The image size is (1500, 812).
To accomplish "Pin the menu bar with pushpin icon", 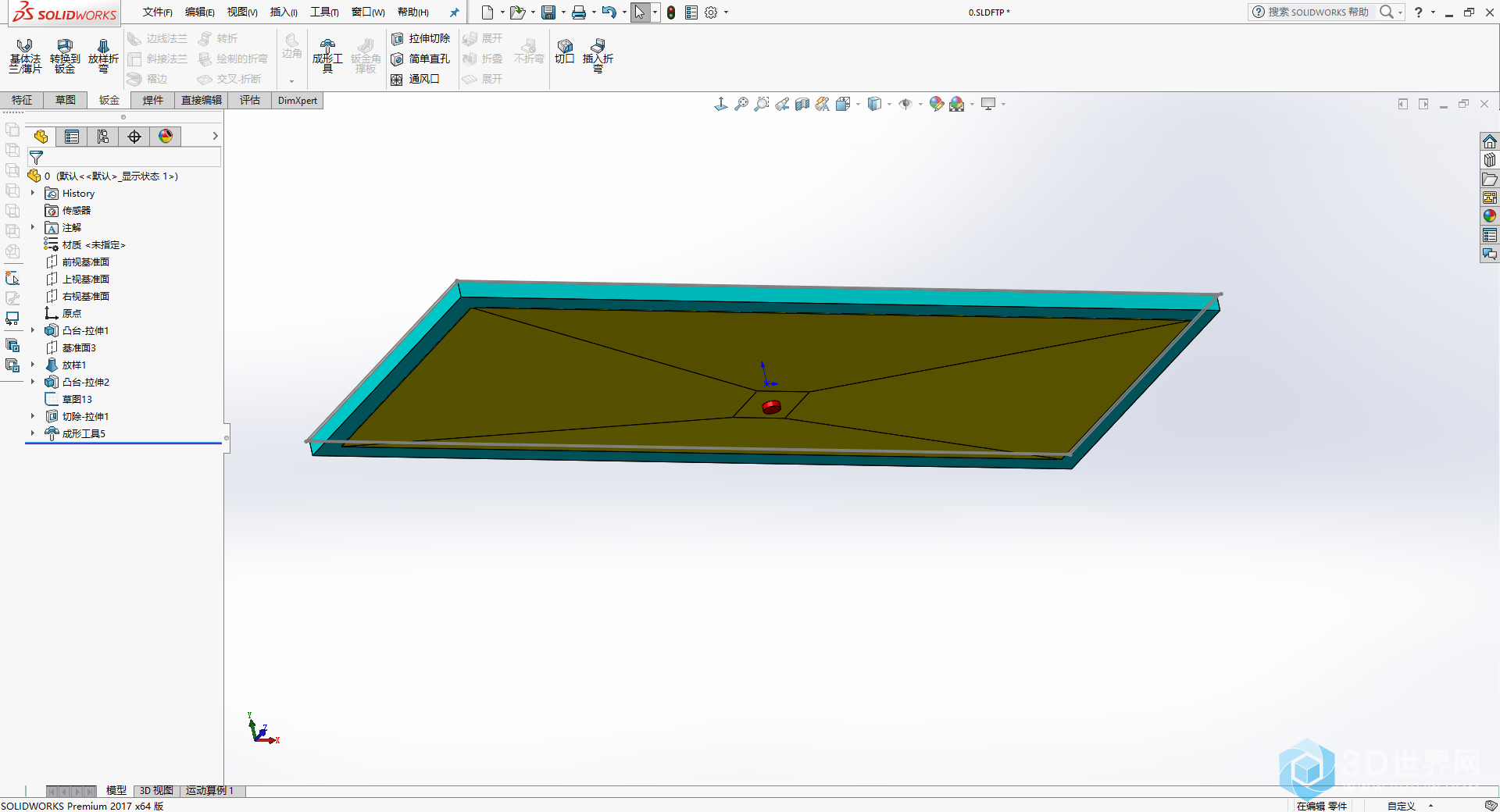I will (454, 12).
